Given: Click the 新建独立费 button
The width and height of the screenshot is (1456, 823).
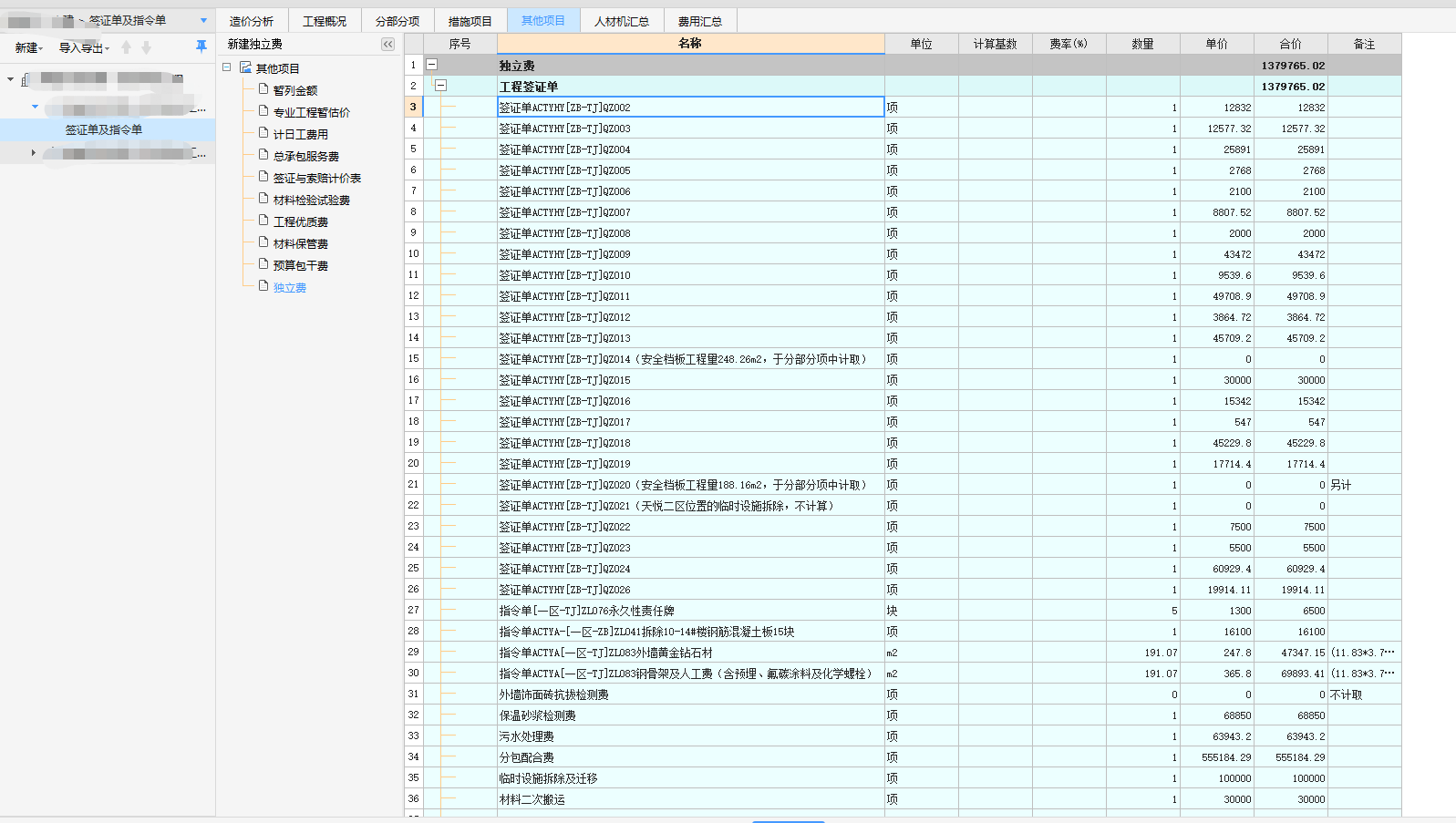Looking at the screenshot, I should (254, 44).
